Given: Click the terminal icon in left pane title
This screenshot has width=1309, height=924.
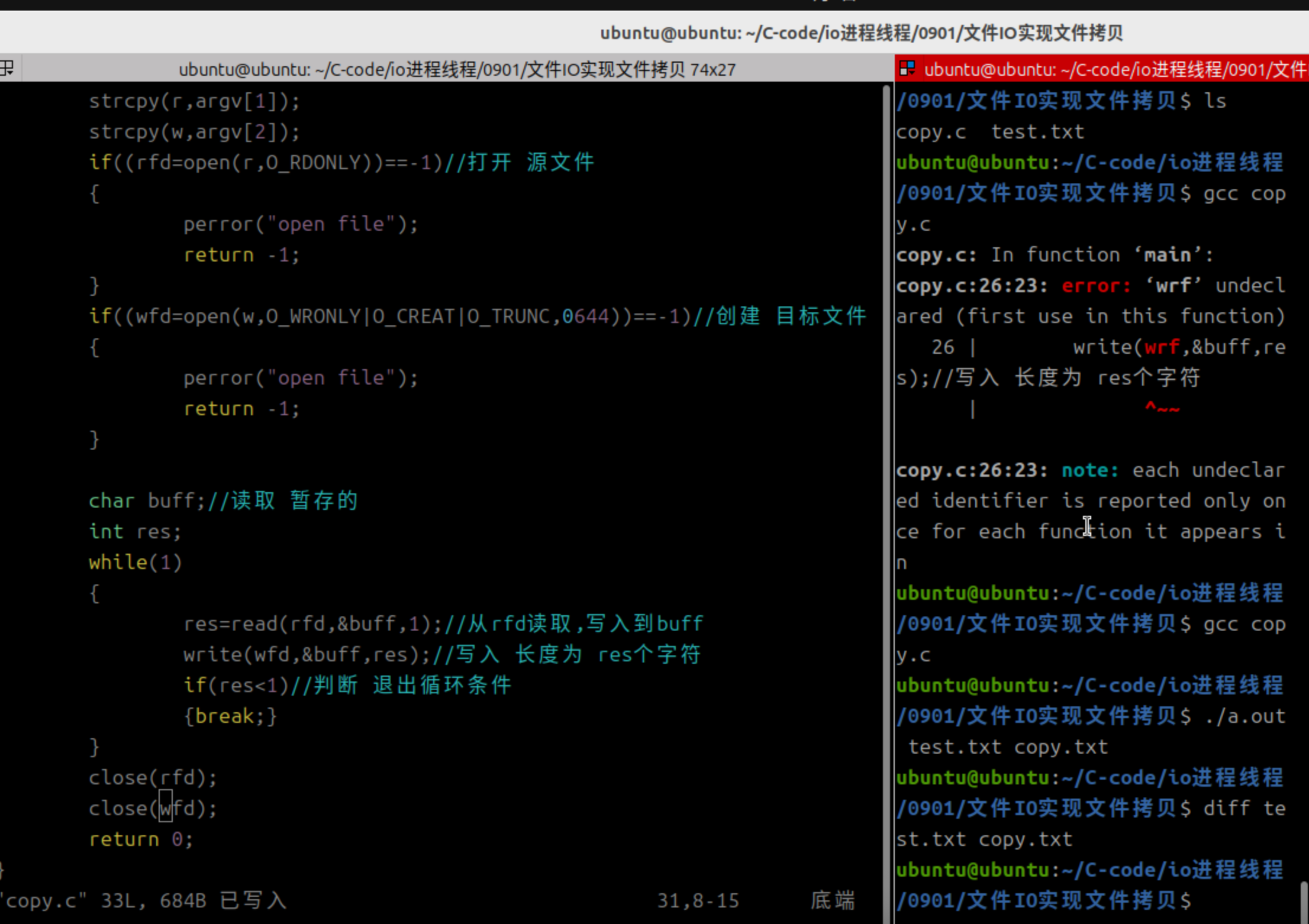Looking at the screenshot, I should (x=7, y=69).
